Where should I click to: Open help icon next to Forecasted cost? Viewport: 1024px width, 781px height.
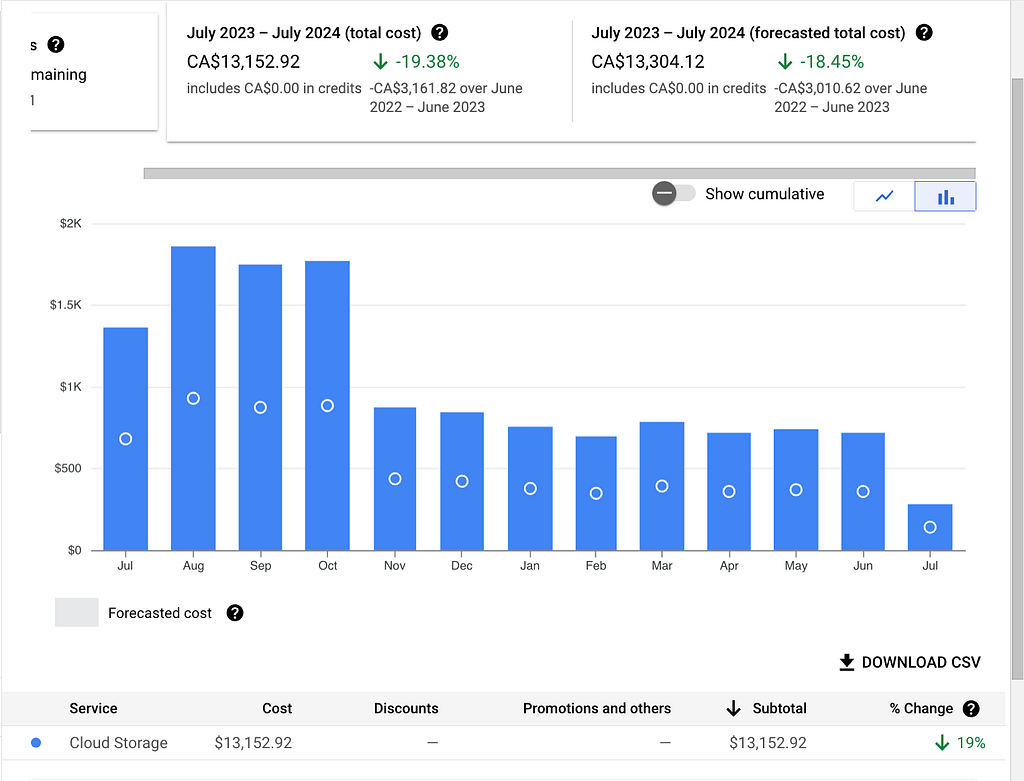[234, 613]
